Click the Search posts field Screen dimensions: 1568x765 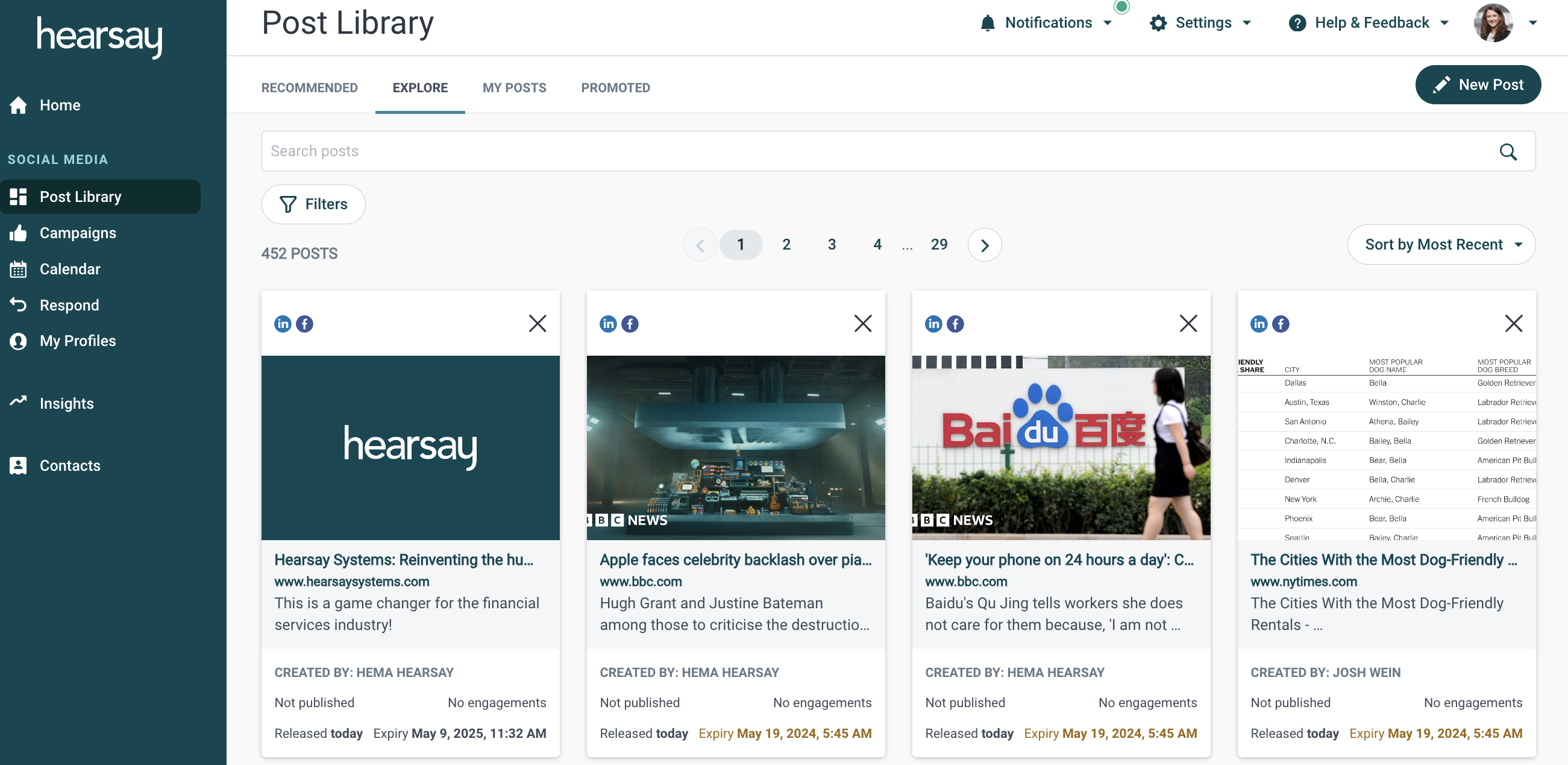(x=898, y=151)
